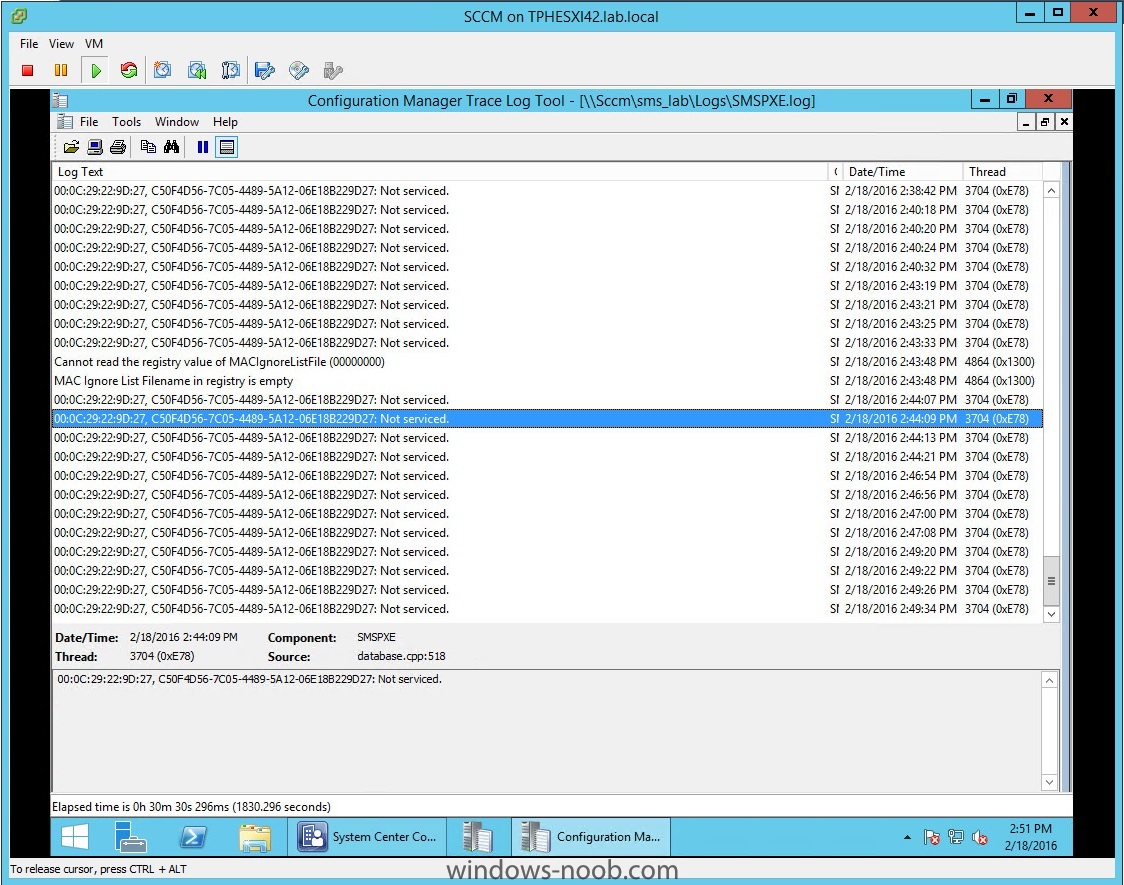Open snapshot manager icon
Screen dimensions: 1124x885
click(x=230, y=70)
